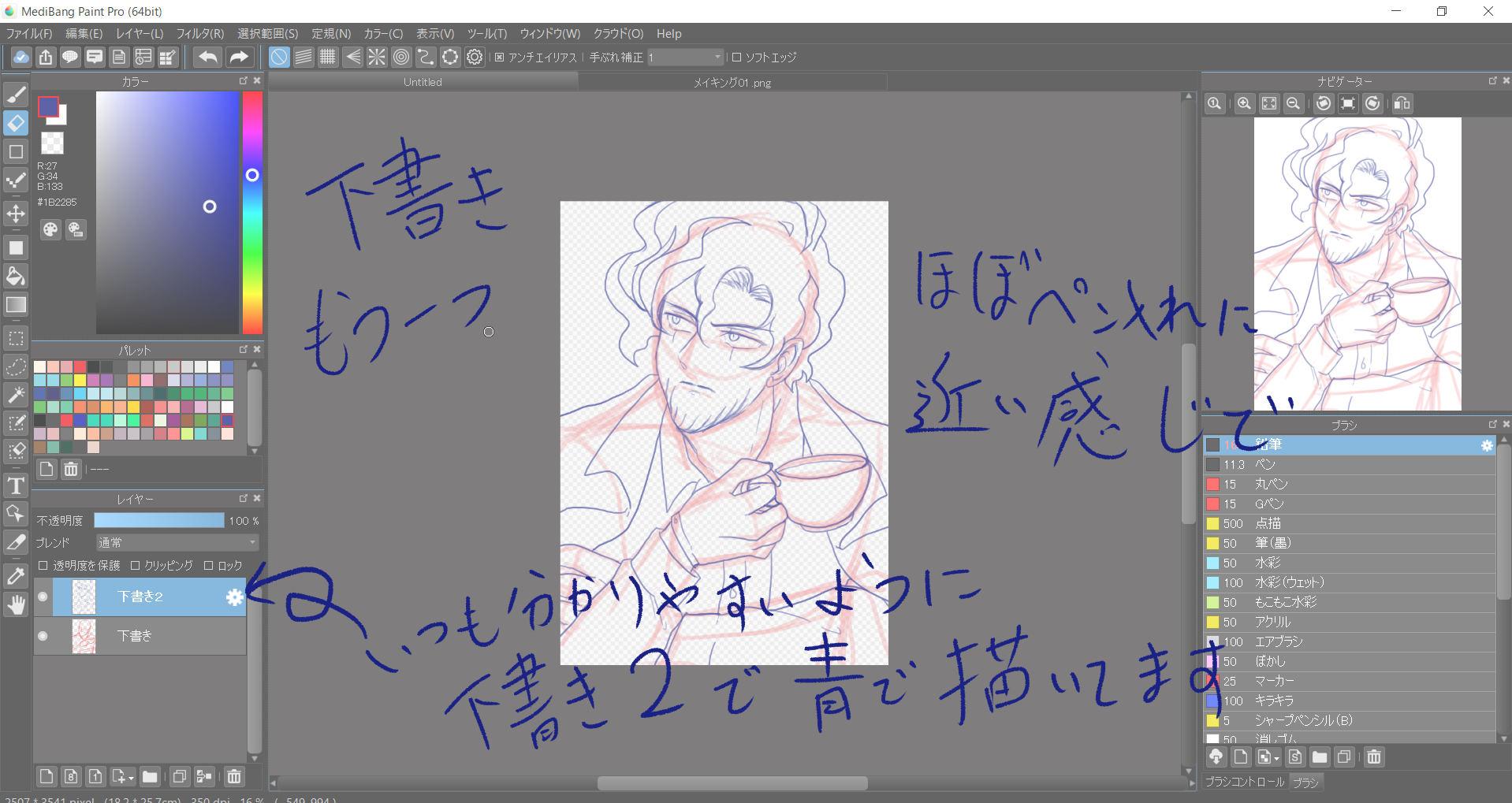Screen dimensions: 1512x803
Task: Enable 透明度を保護 checkbox
Action: (43, 566)
